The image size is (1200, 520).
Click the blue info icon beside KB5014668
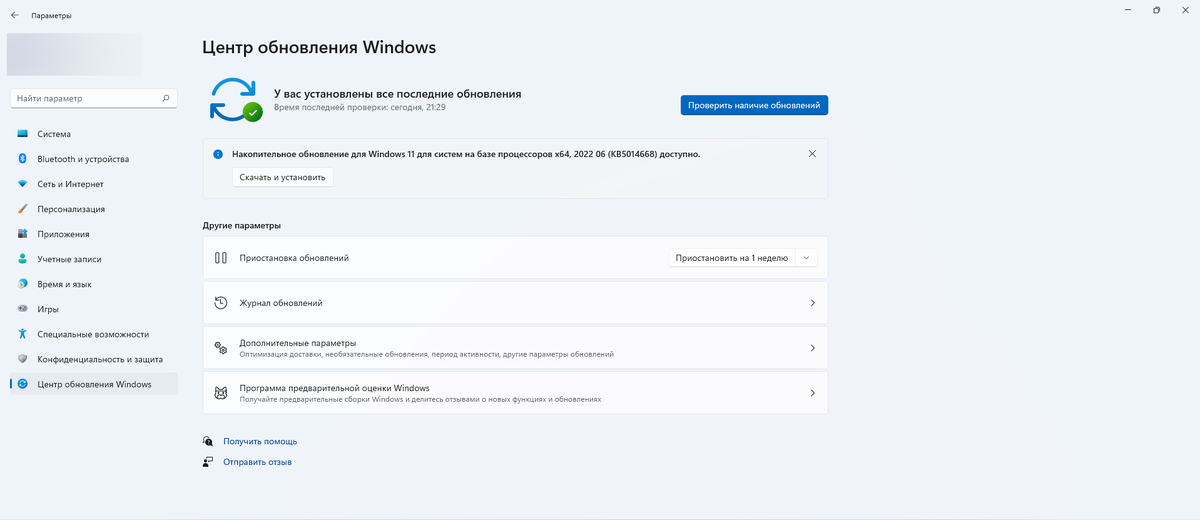[218, 154]
